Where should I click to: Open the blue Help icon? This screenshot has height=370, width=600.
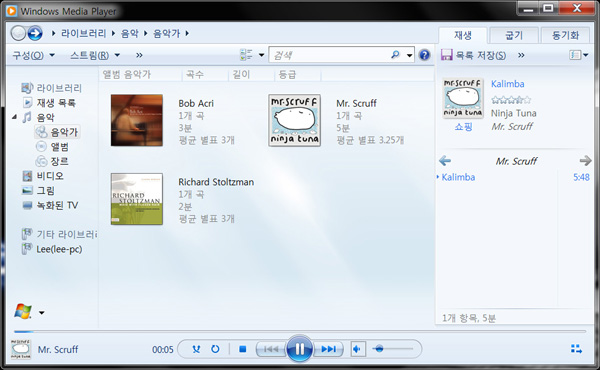424,55
